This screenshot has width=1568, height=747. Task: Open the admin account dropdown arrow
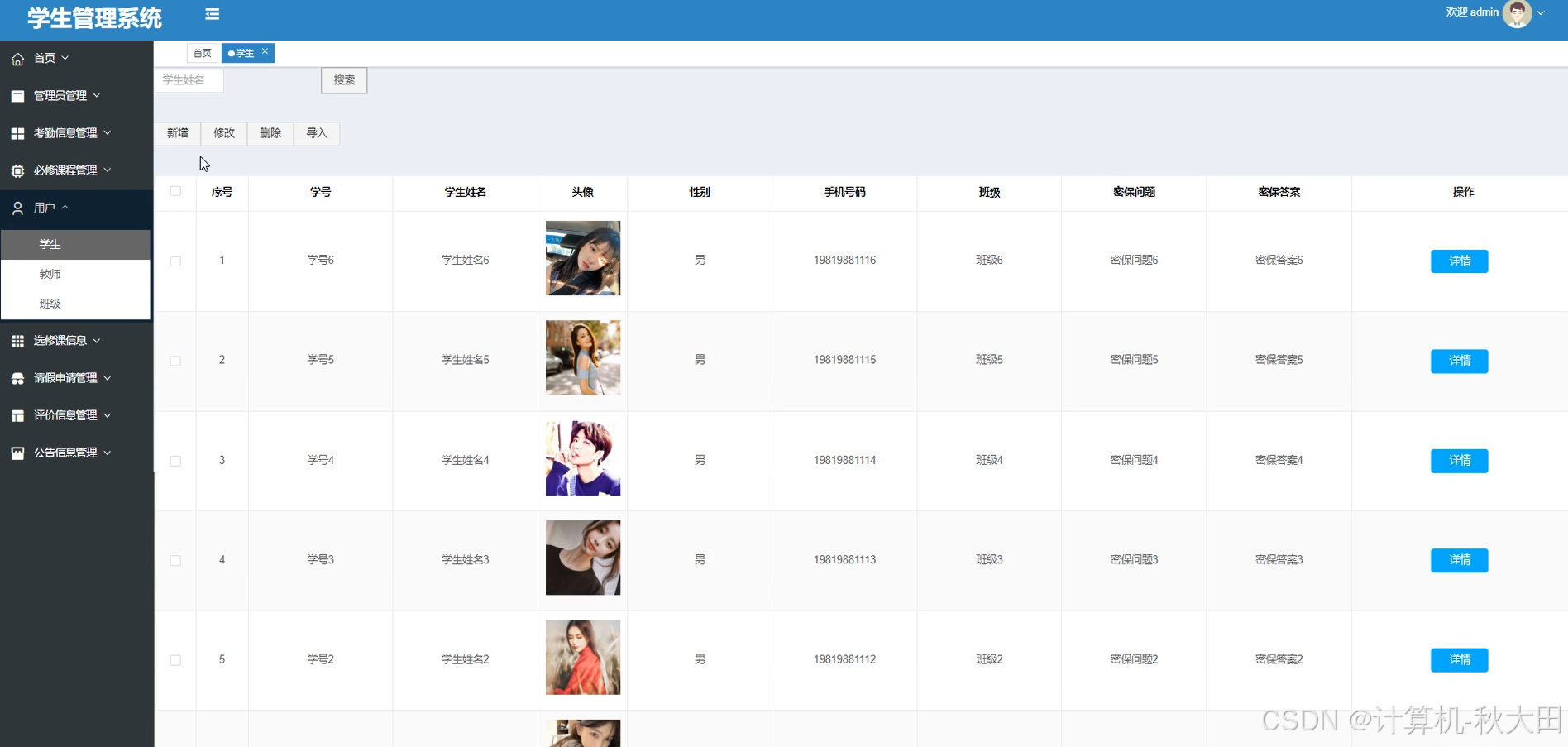(x=1541, y=13)
